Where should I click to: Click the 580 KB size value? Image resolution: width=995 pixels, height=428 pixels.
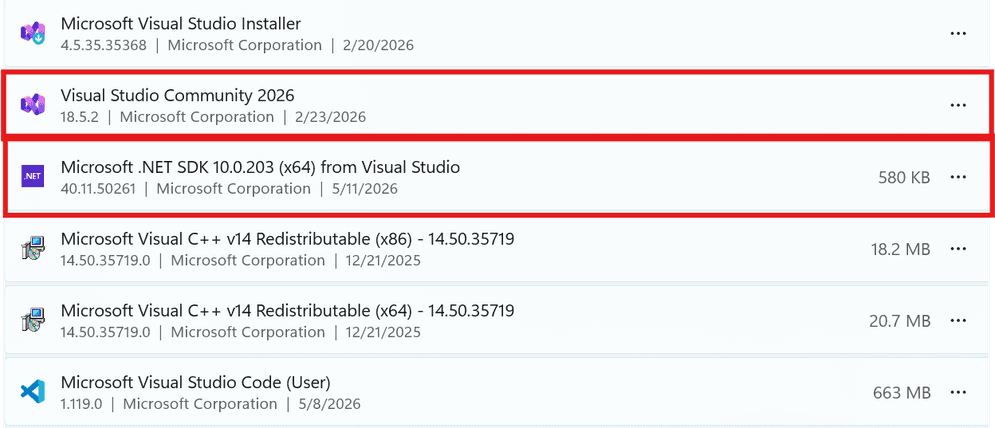(904, 177)
